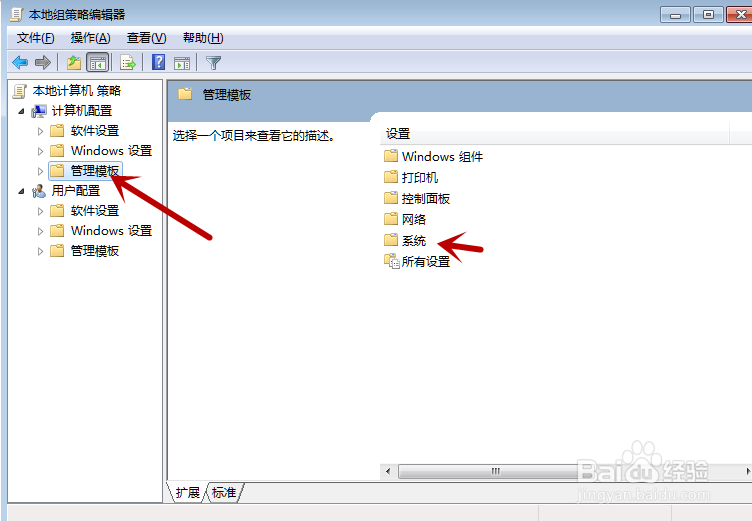Click the horizontal scrollbar left arrow
The height and width of the screenshot is (521, 752).
coord(388,472)
